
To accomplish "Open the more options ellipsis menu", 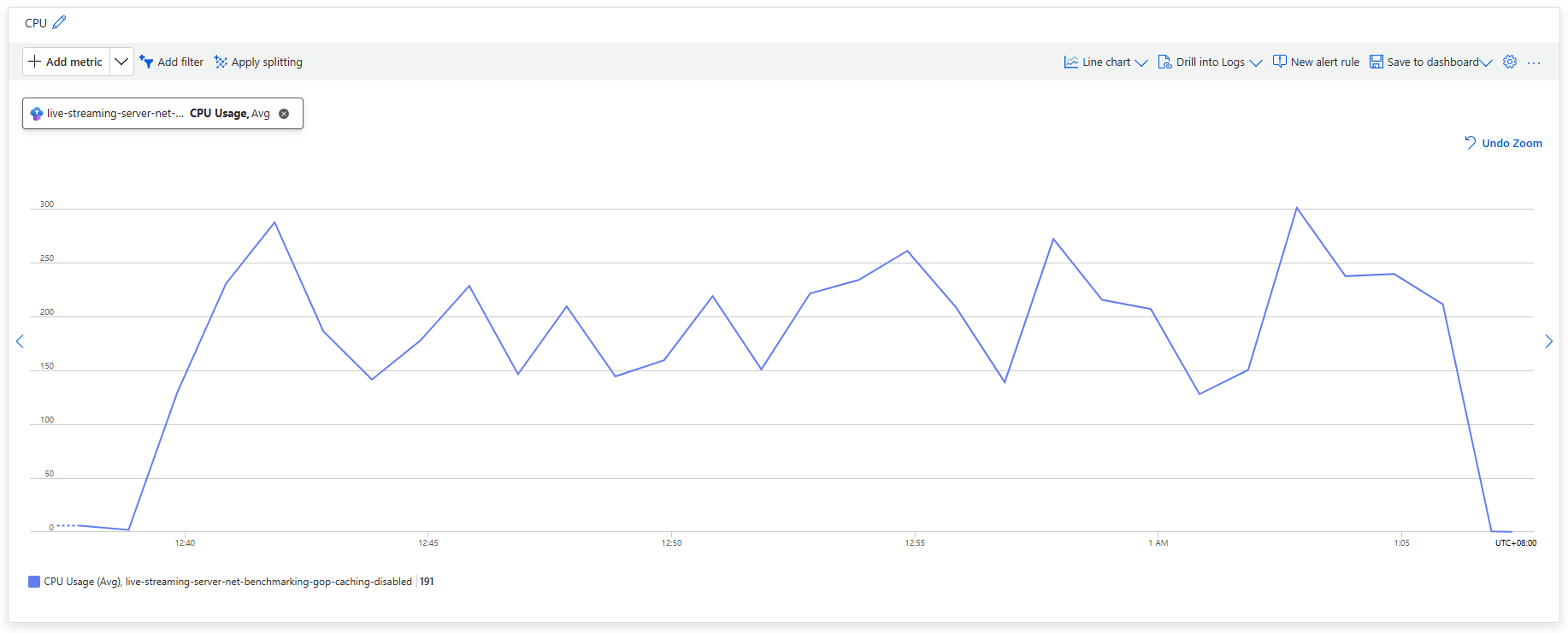I will (x=1534, y=62).
